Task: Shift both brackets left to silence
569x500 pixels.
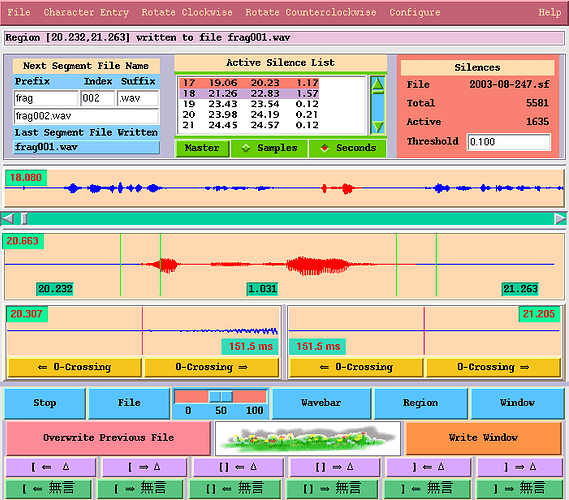Action: coord(235,489)
